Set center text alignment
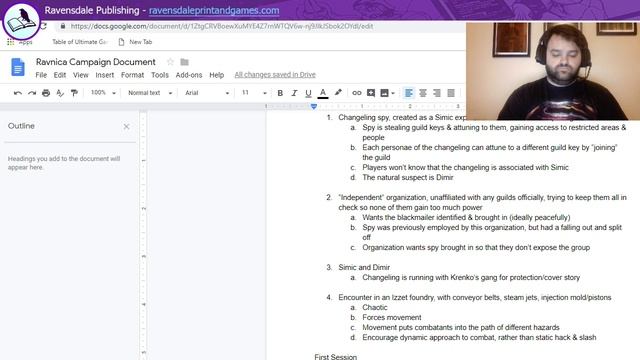640x360 pixels. point(423,93)
